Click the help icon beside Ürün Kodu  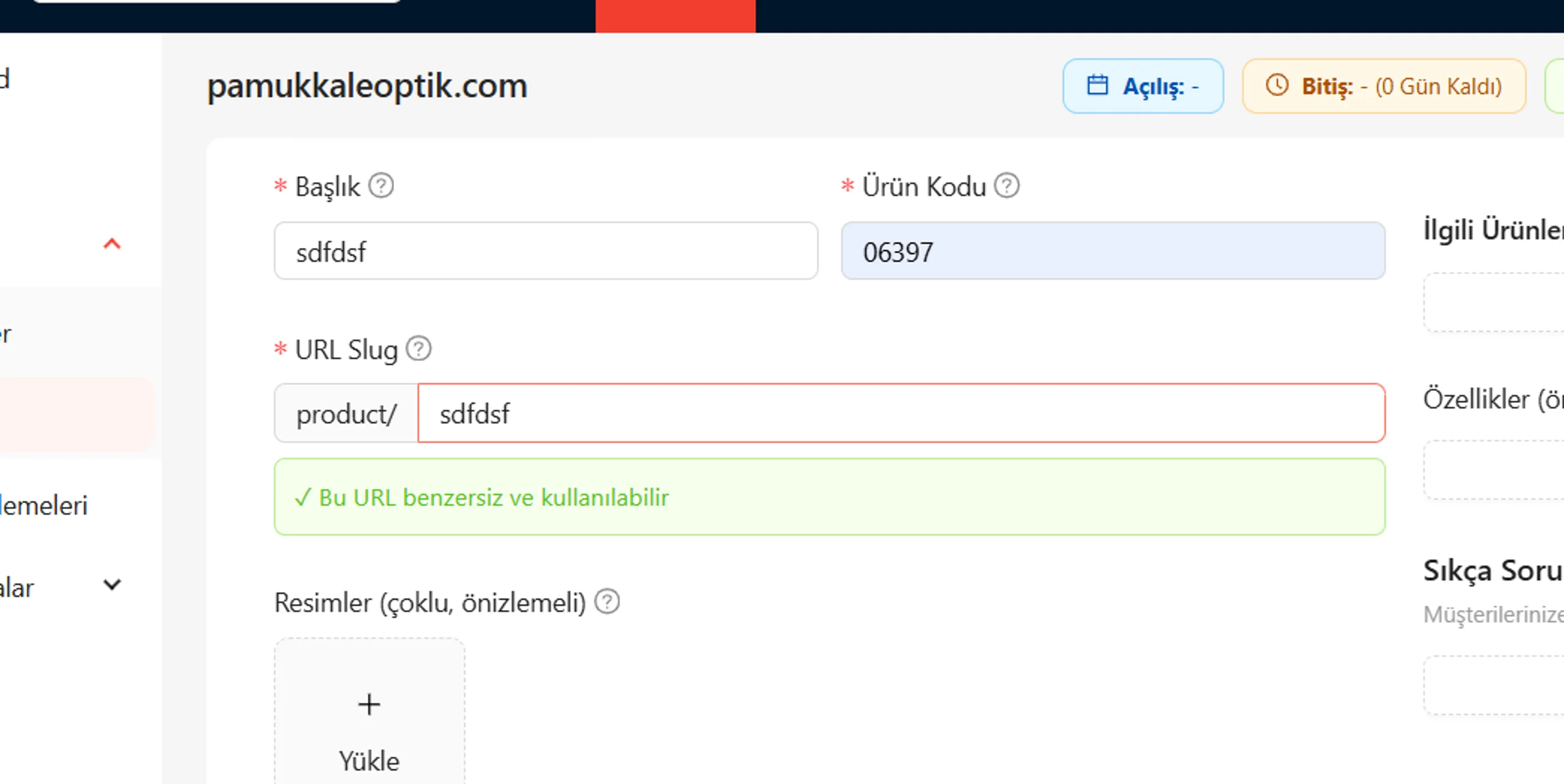[x=1006, y=186]
